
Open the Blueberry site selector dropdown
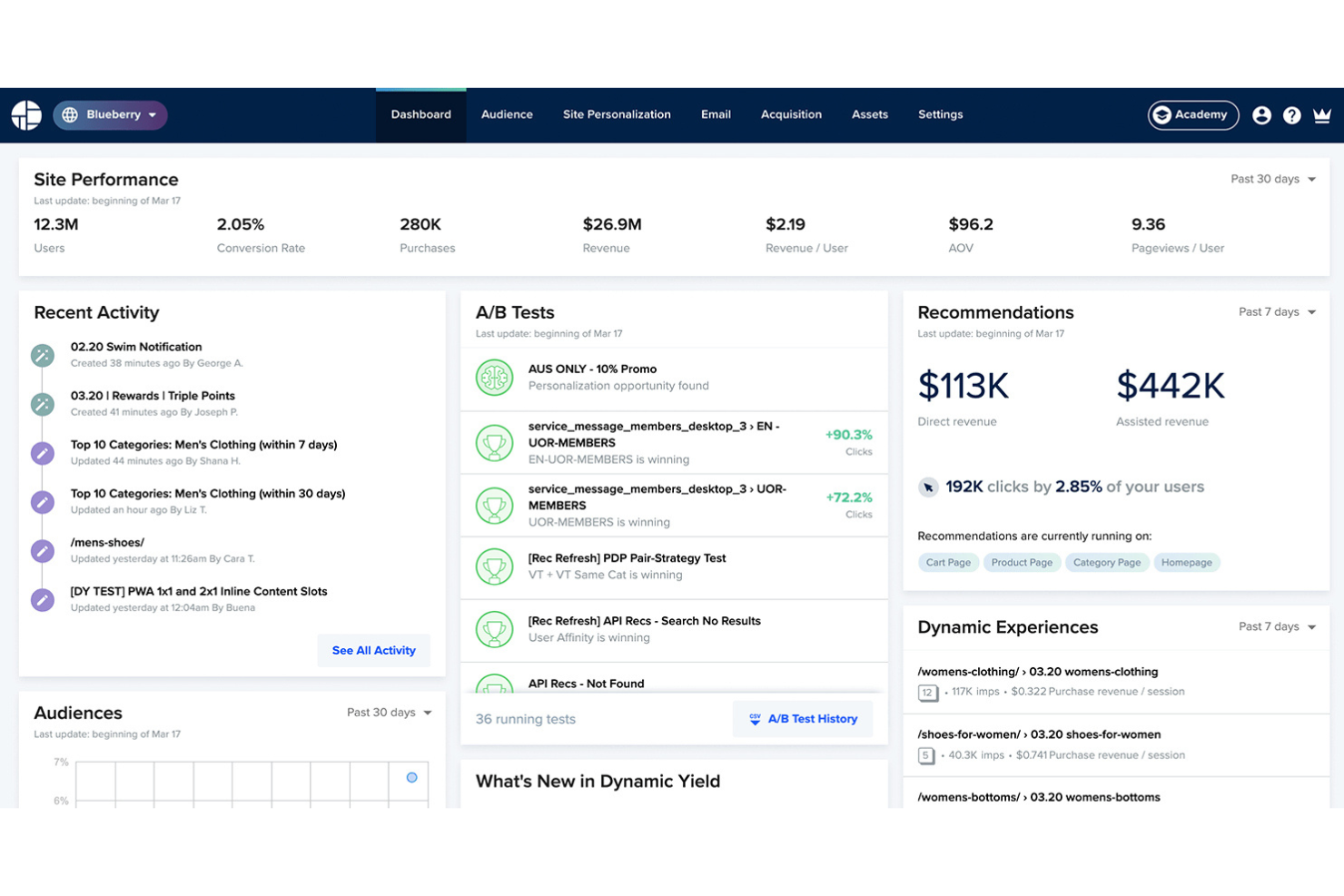111,115
